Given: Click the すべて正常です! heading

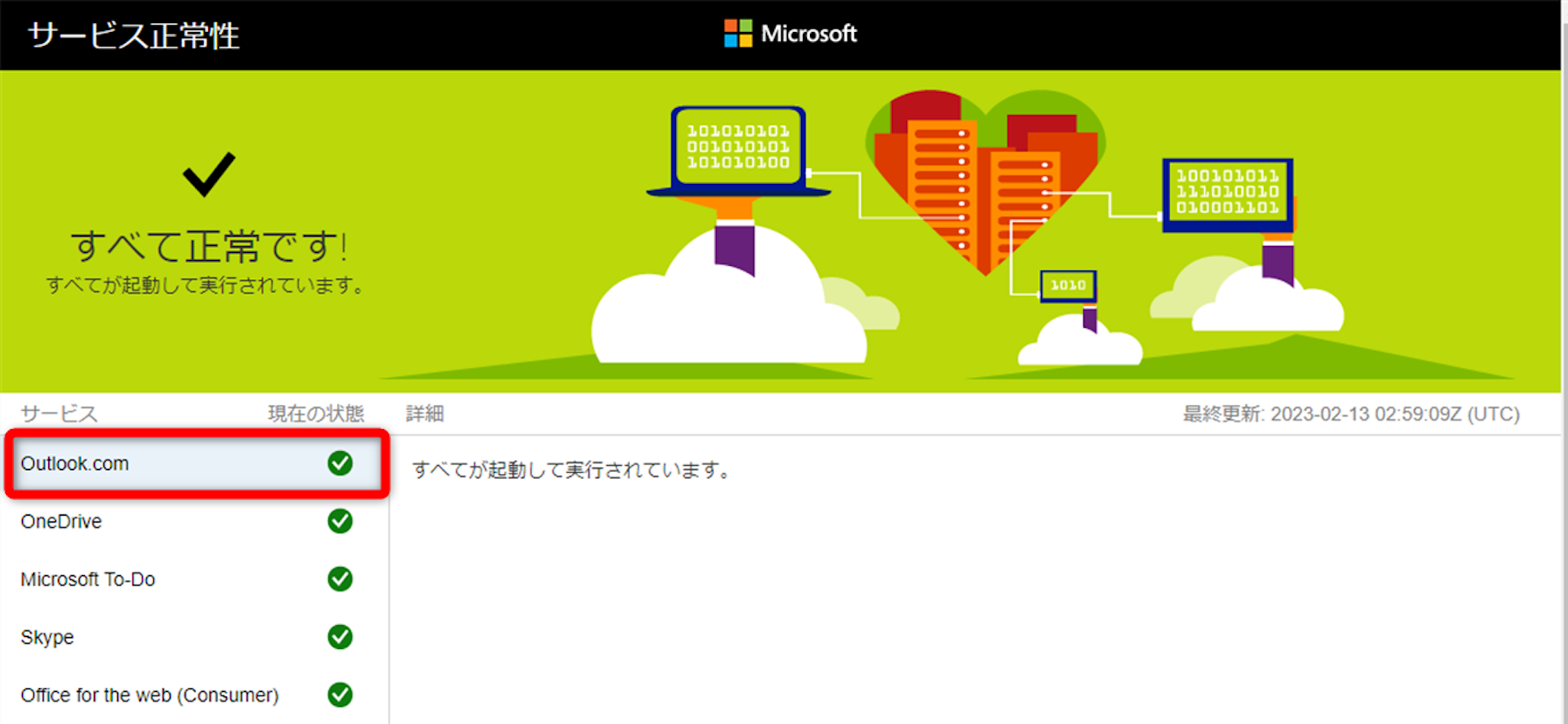Looking at the screenshot, I should tap(209, 246).
